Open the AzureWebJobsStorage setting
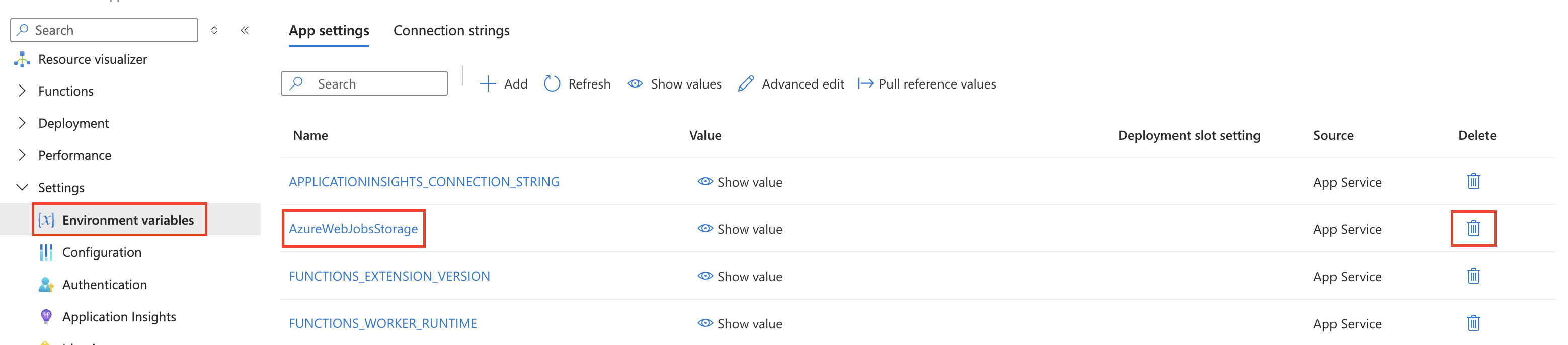Viewport: 1568px width, 345px height. point(354,229)
